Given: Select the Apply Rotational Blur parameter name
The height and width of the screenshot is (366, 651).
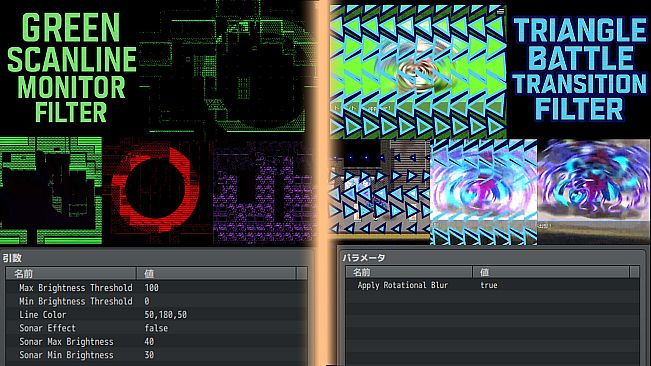Looking at the screenshot, I should [x=403, y=285].
